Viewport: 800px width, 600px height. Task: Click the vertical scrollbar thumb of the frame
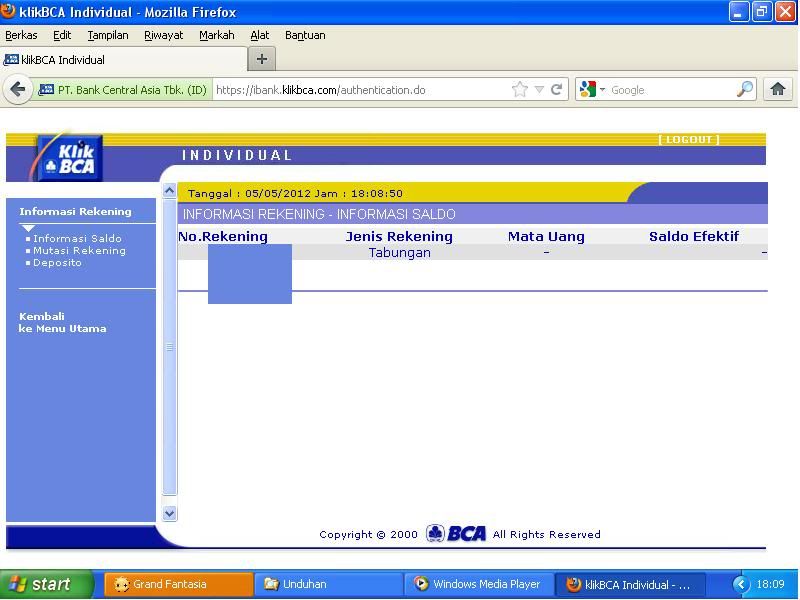pos(169,347)
